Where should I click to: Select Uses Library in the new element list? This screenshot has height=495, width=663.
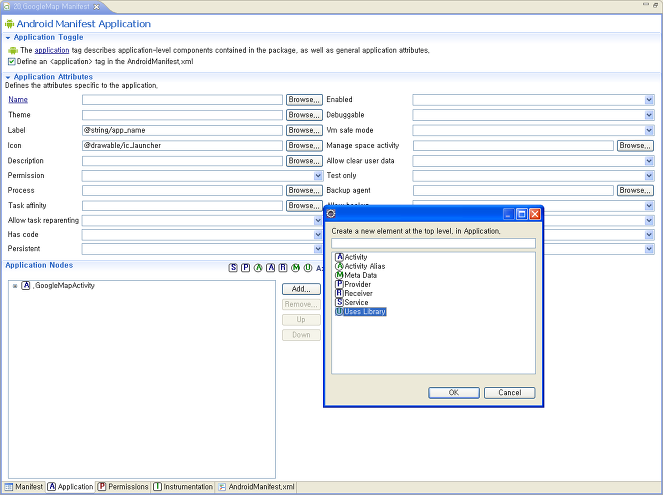coord(361,312)
